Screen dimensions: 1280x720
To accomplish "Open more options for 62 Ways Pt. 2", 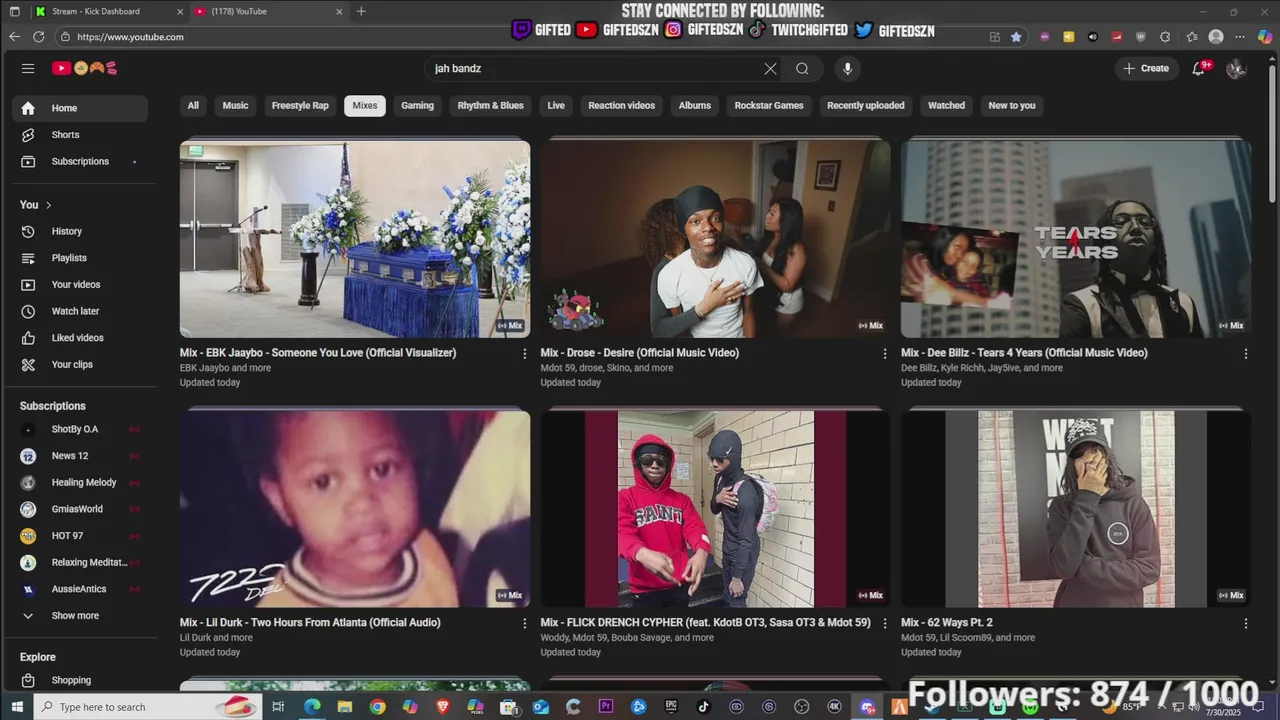I will [x=1246, y=624].
